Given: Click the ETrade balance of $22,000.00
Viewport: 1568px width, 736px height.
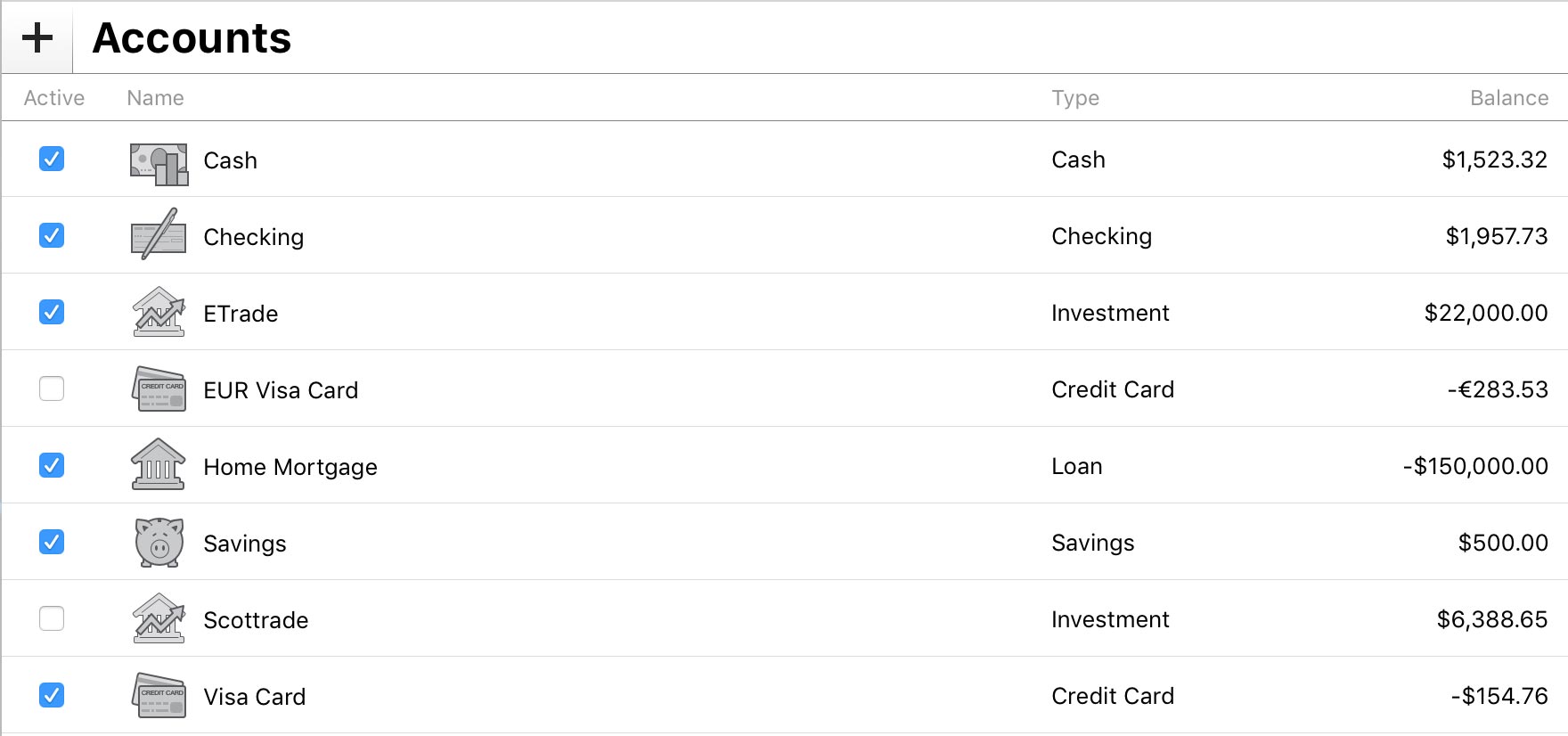Looking at the screenshot, I should pos(1485,313).
